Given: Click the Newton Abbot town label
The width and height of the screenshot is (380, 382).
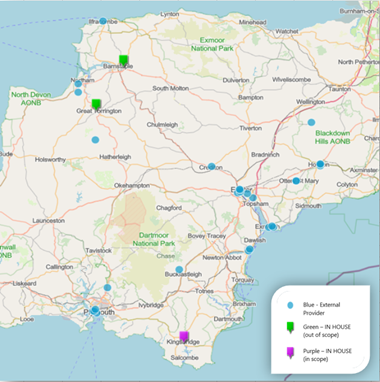Looking at the screenshot, I should click(222, 258).
